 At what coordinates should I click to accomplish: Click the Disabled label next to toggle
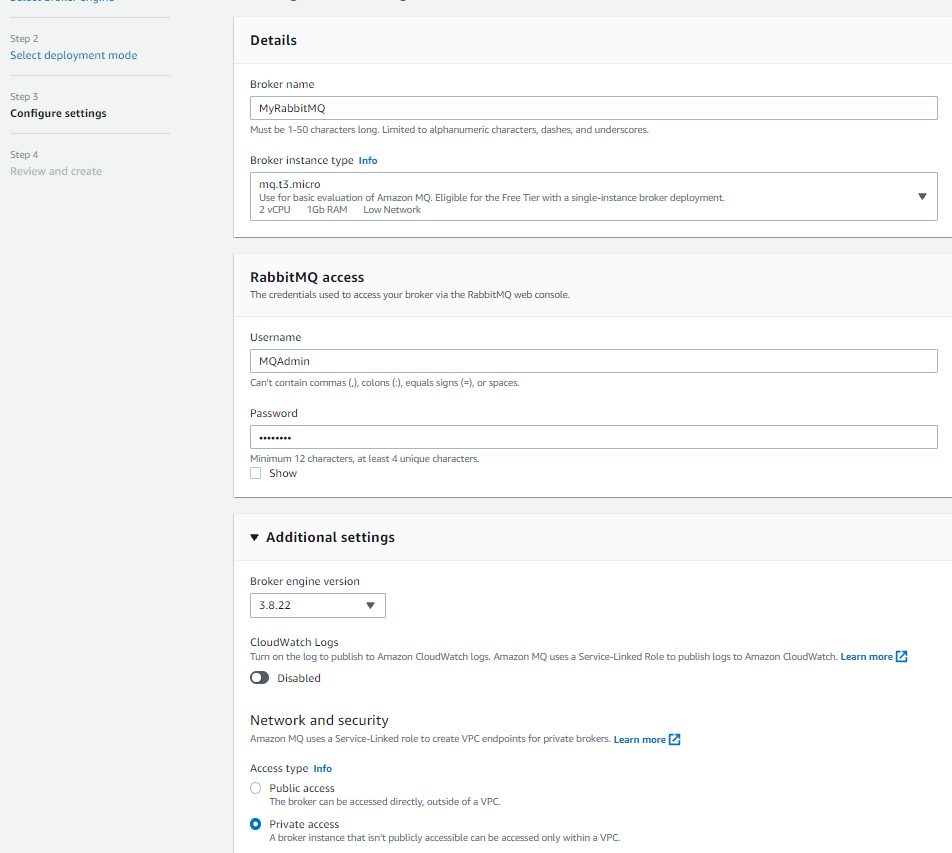click(299, 678)
